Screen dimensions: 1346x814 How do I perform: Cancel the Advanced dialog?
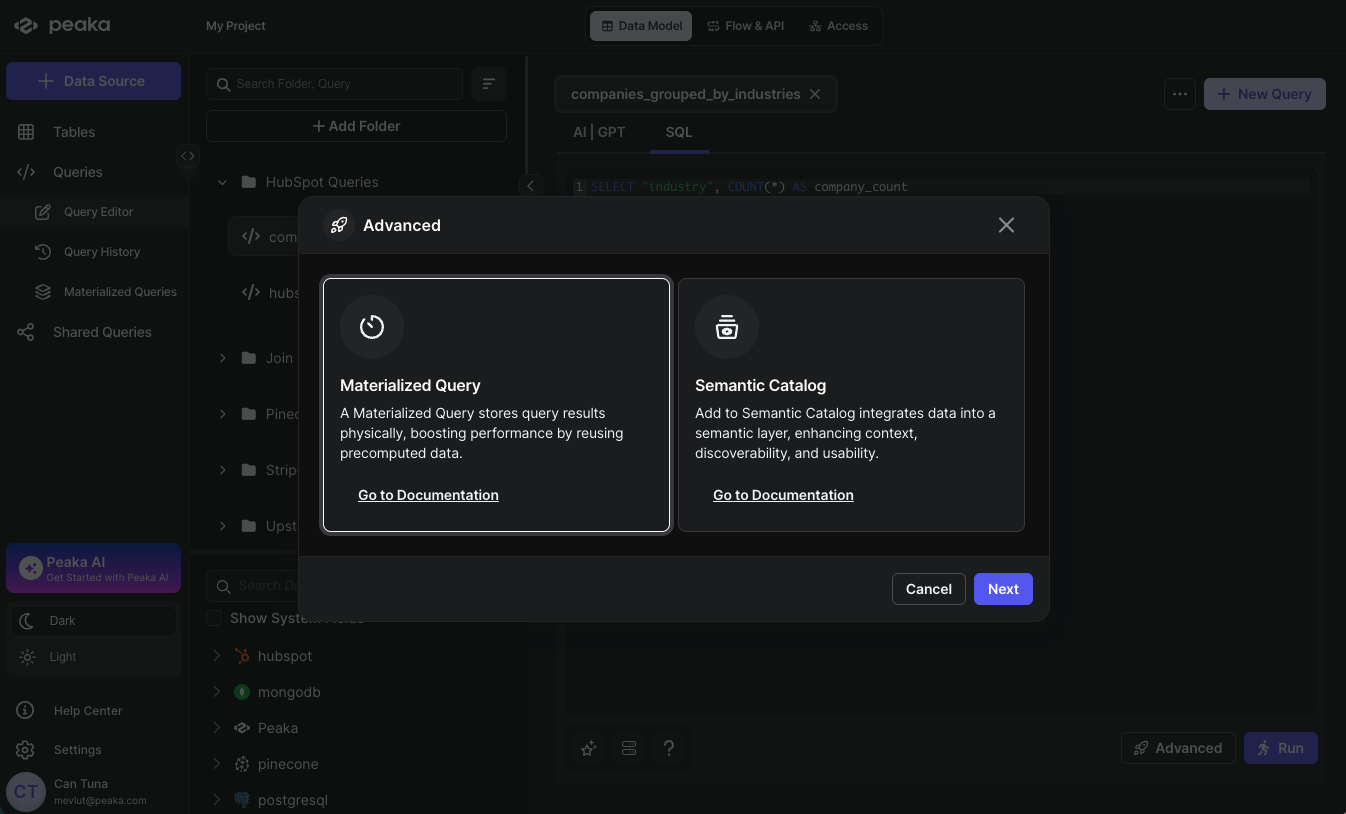point(928,589)
